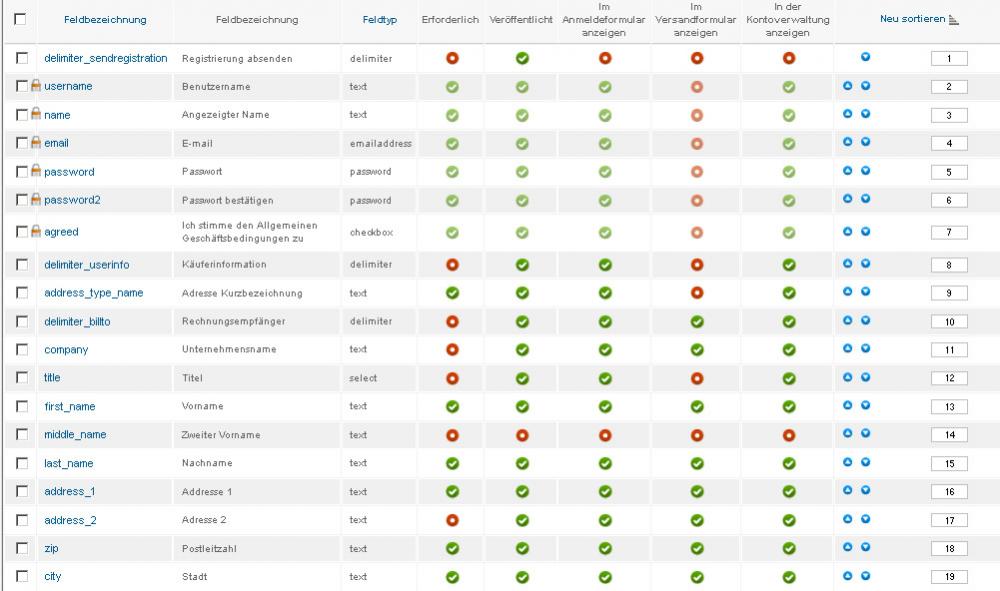Click the shipping form icon for address_type_name
This screenshot has height=591, width=1000.
click(x=697, y=293)
